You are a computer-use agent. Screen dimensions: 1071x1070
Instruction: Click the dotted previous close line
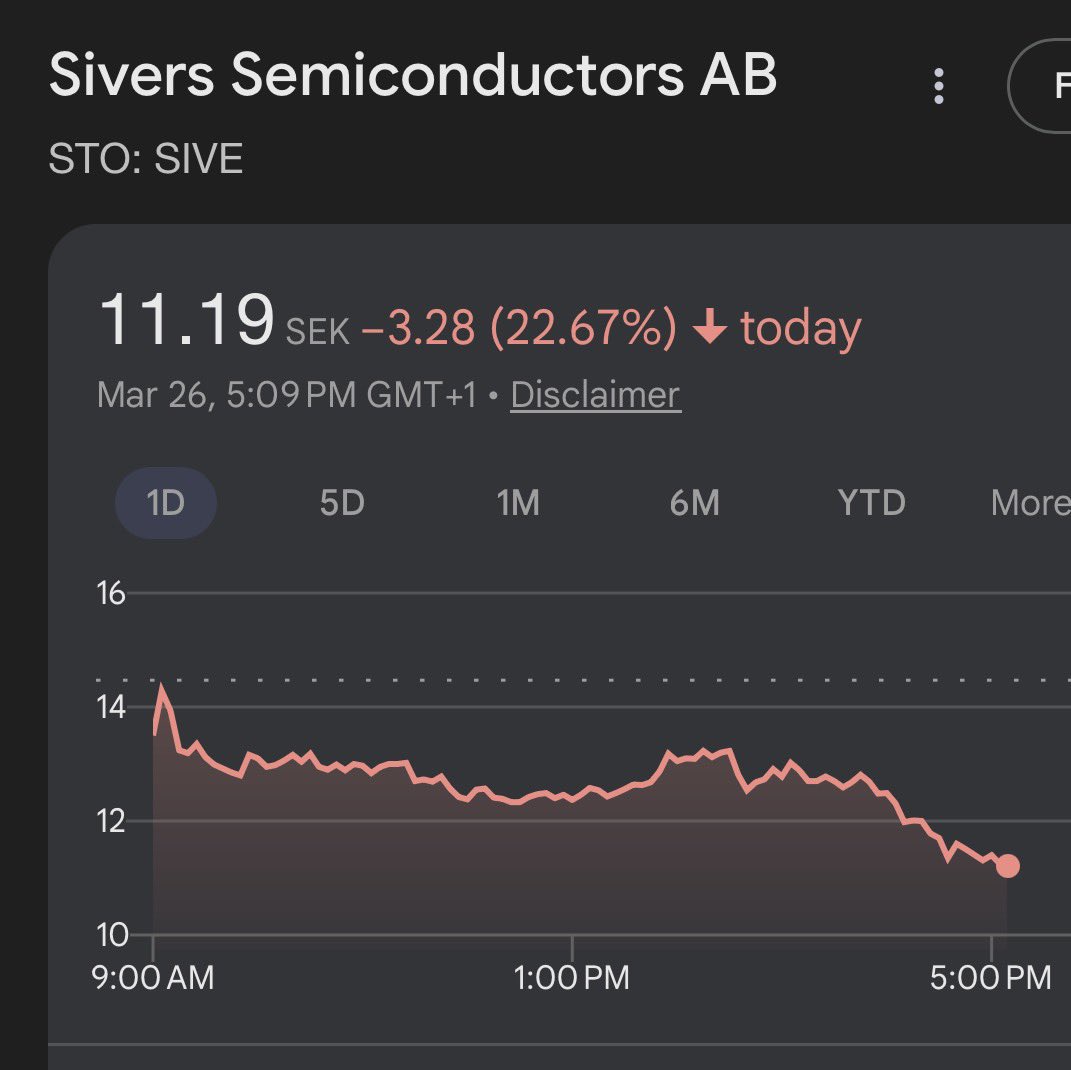(600, 680)
